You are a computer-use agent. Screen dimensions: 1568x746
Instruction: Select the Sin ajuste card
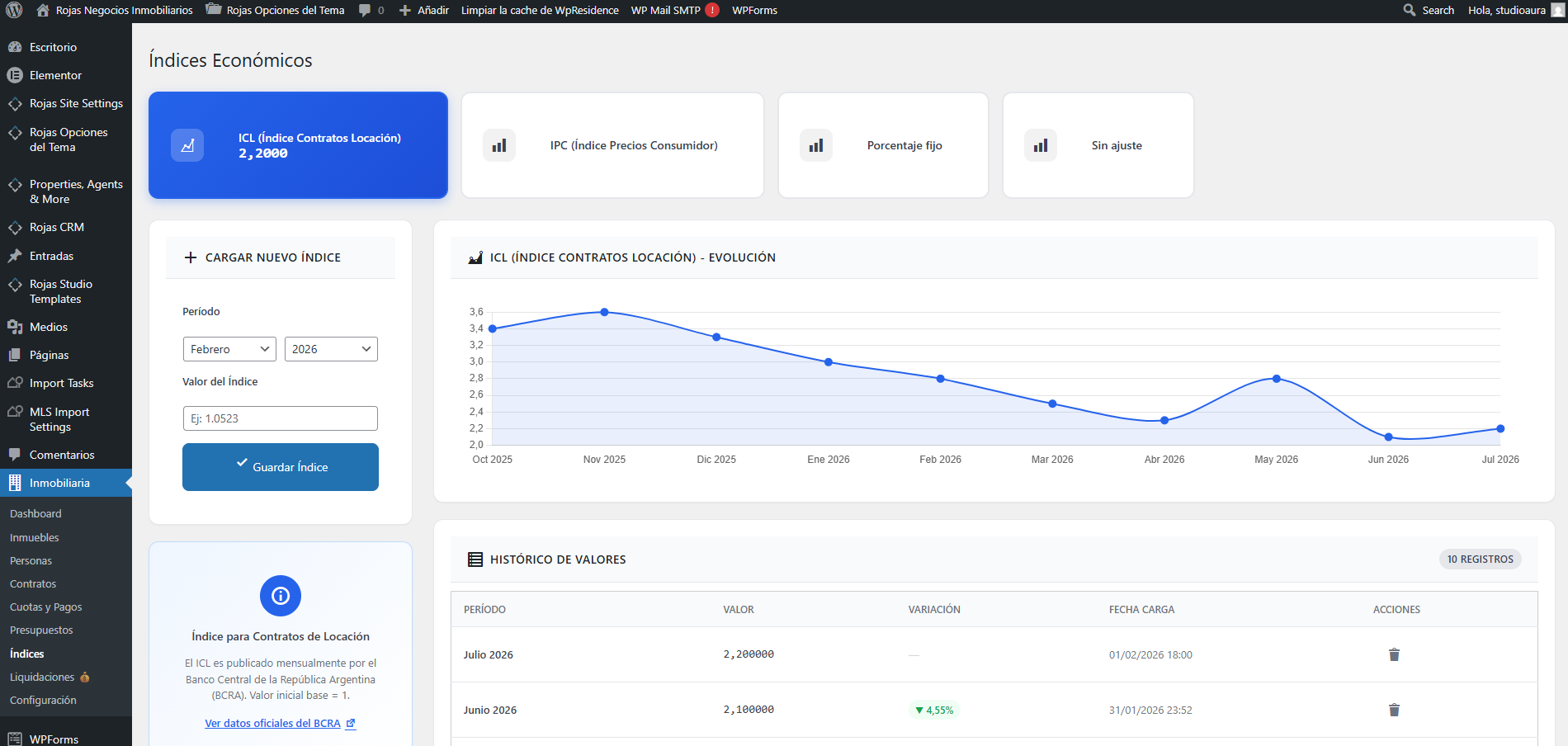[x=1098, y=145]
